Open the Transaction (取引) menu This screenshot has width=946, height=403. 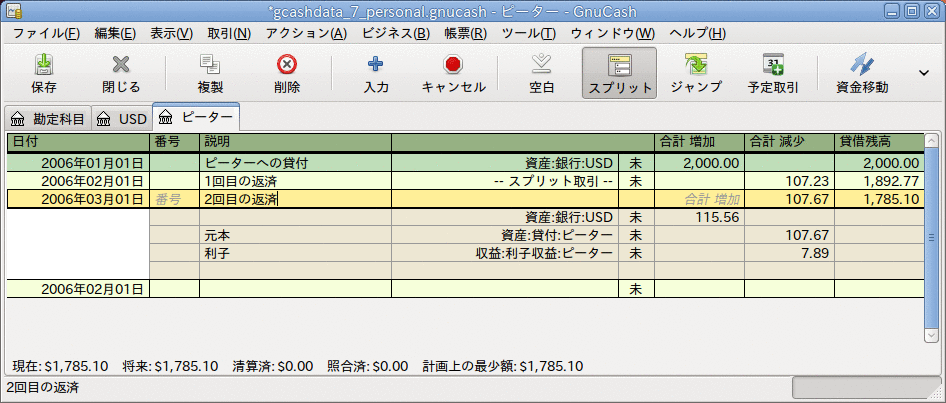(229, 33)
